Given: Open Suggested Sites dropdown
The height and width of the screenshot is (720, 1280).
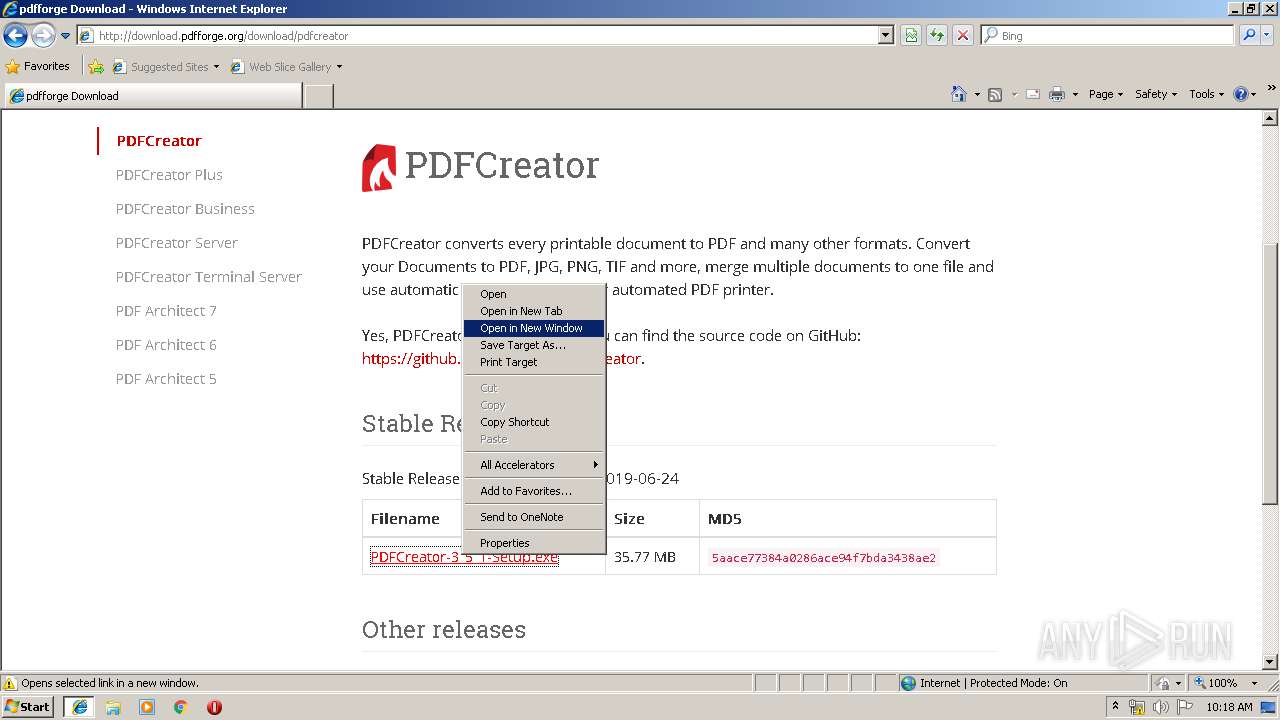Looking at the screenshot, I should 166,67.
